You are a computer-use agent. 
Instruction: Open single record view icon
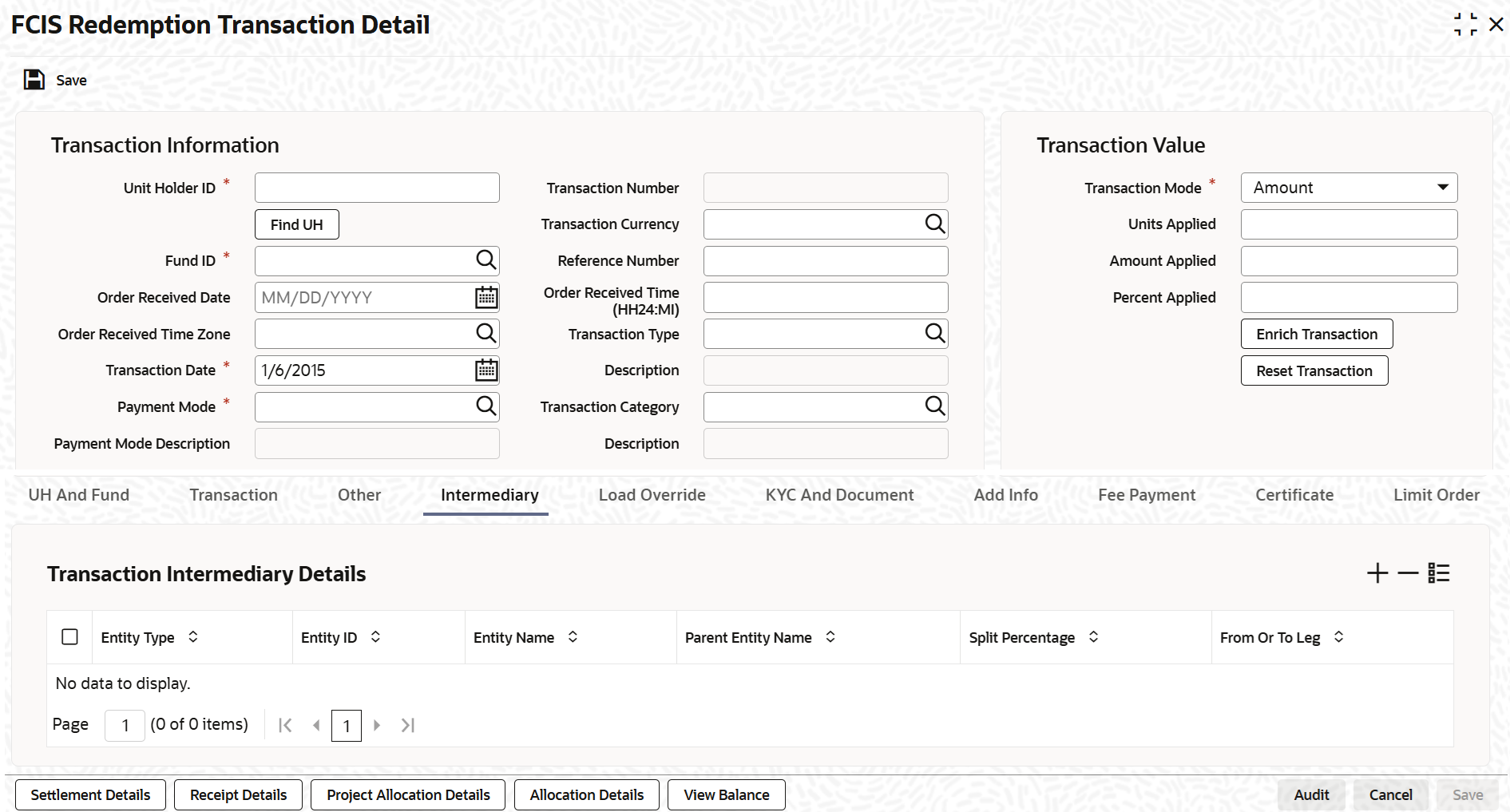point(1439,573)
